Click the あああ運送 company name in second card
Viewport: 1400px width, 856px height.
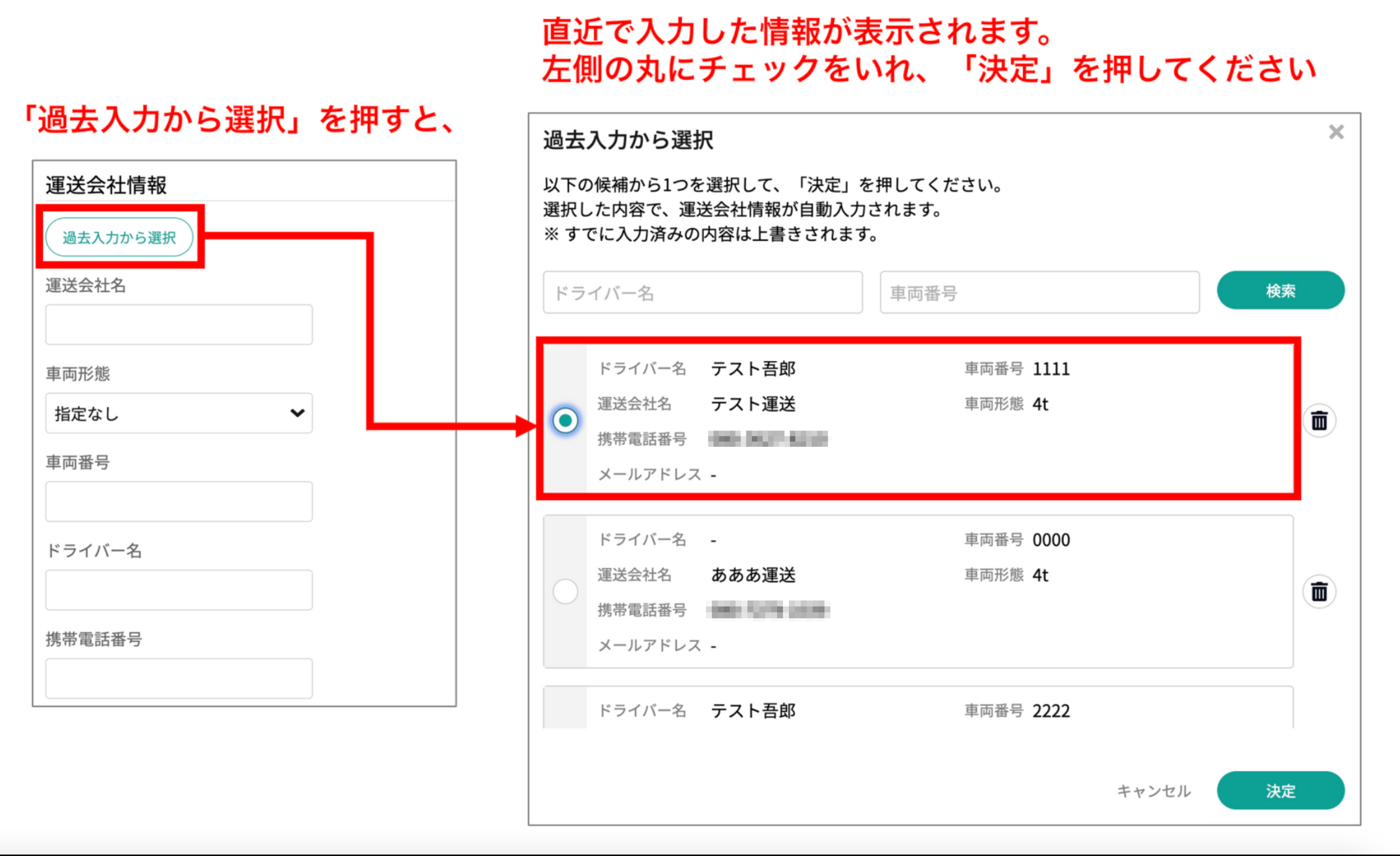click(753, 575)
